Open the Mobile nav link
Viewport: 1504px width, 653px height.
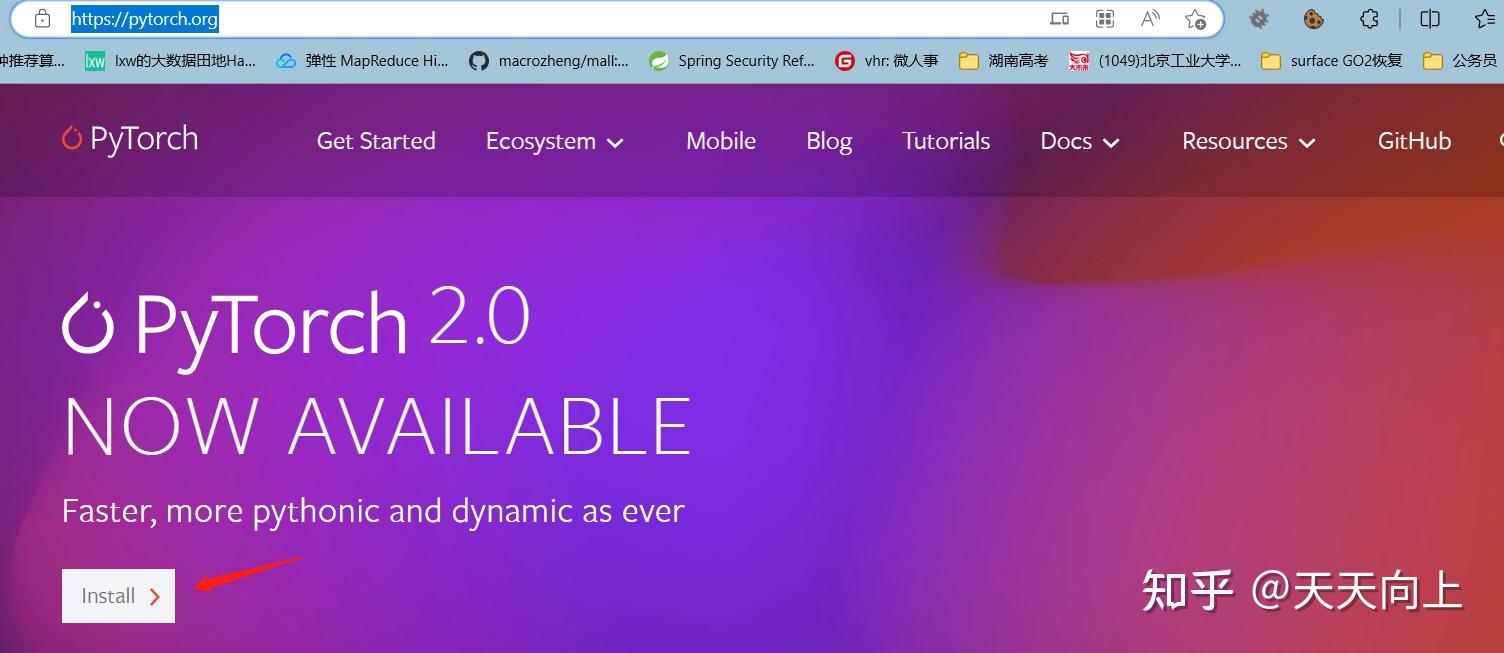(x=721, y=141)
